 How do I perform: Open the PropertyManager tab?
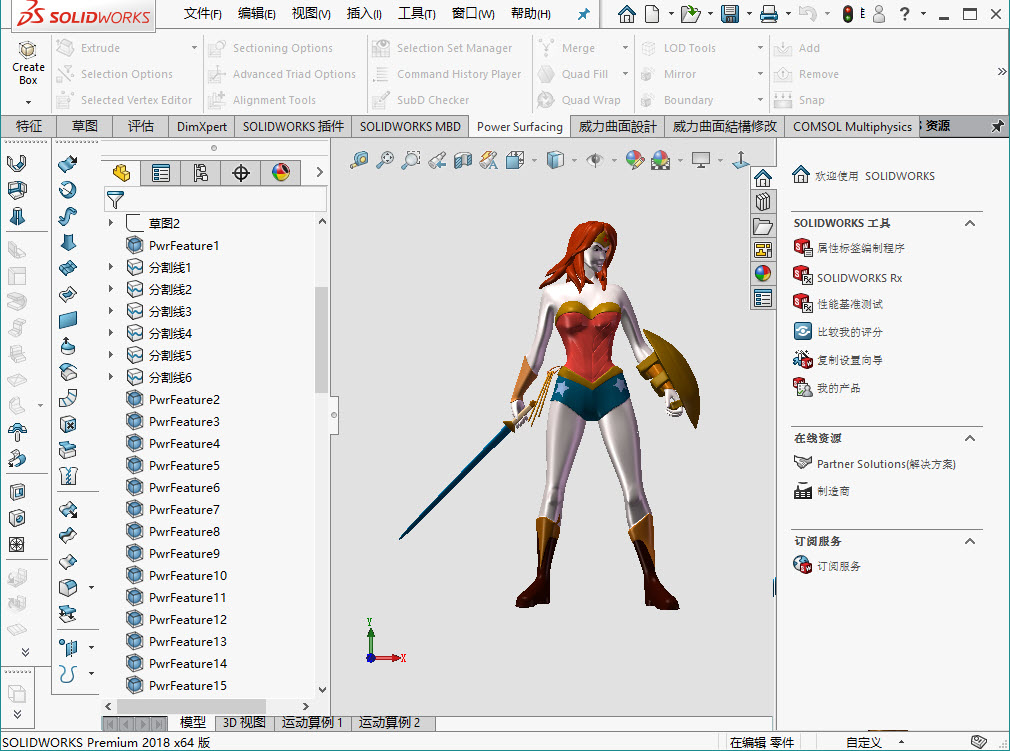pyautogui.click(x=160, y=173)
